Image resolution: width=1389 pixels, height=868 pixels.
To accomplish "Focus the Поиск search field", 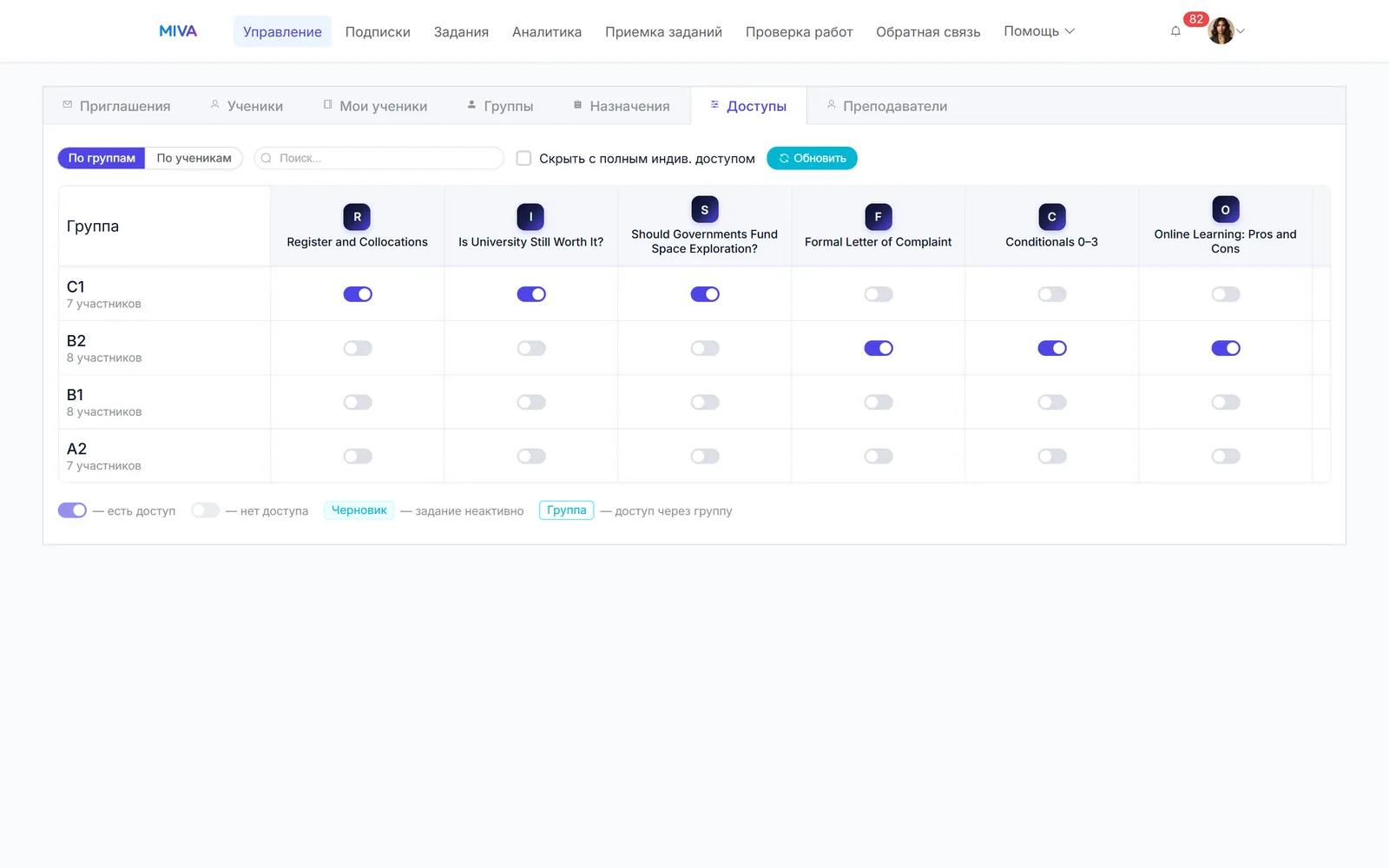I will tap(379, 158).
